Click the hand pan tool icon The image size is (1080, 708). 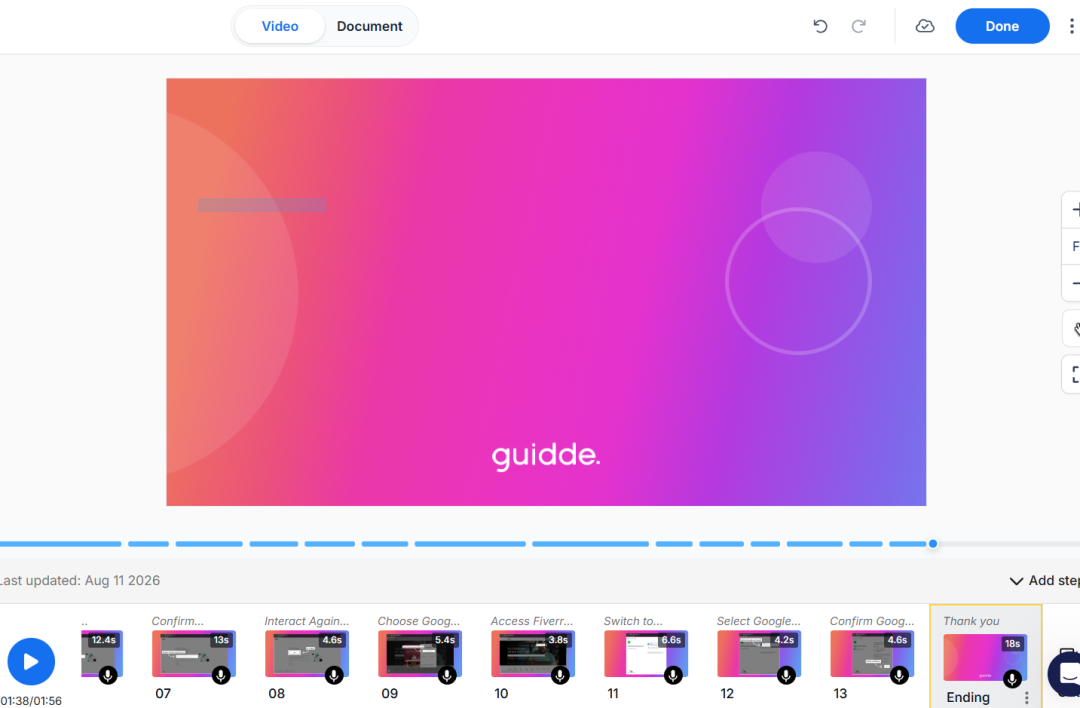(x=1074, y=329)
